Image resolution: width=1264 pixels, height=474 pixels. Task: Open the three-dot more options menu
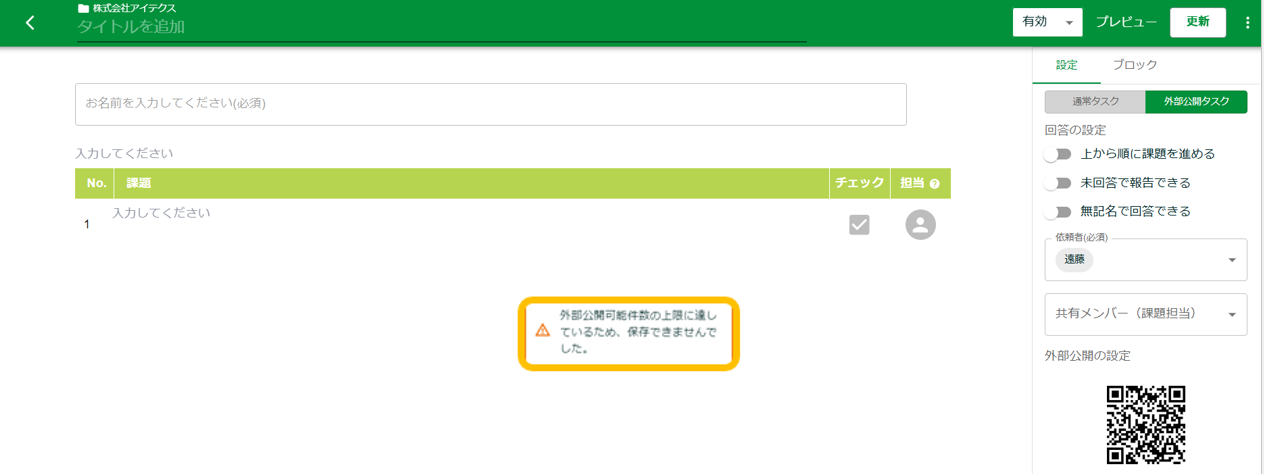1247,23
